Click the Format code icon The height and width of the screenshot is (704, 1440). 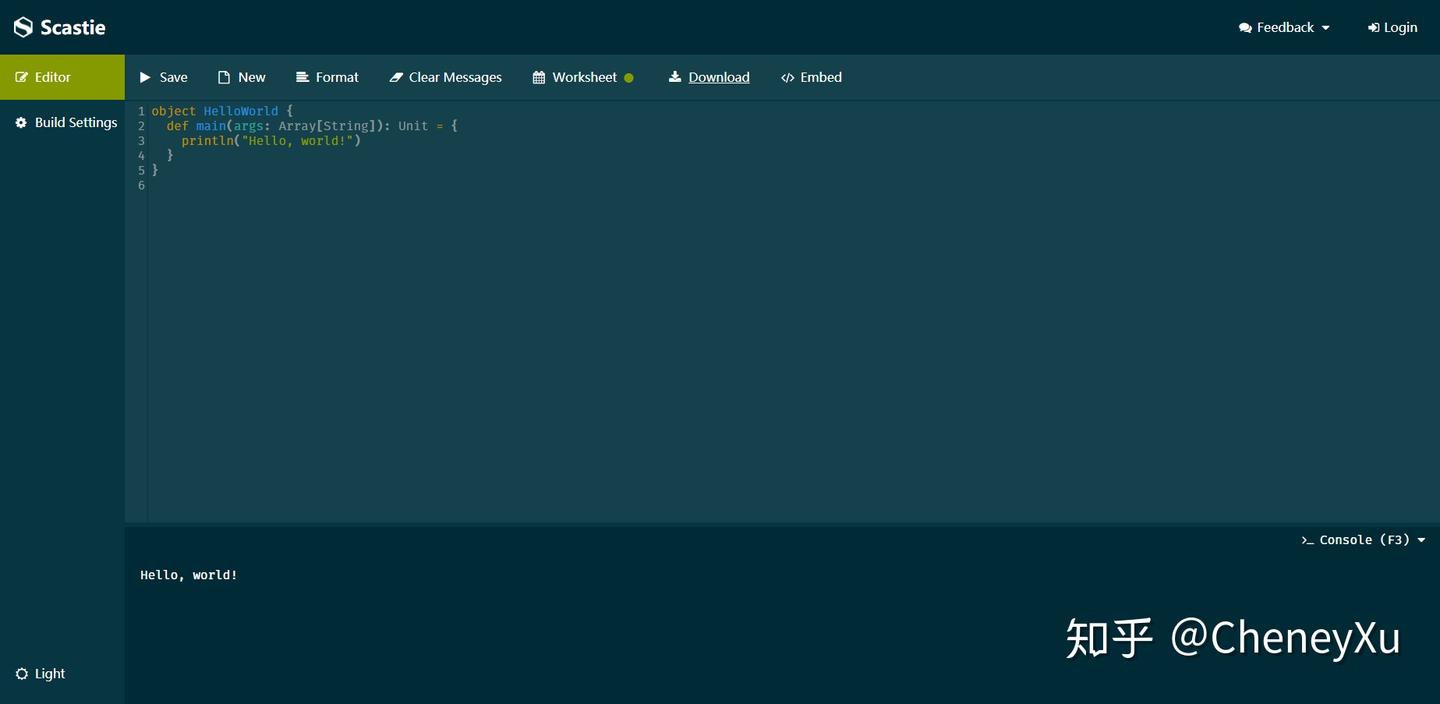pyautogui.click(x=301, y=77)
